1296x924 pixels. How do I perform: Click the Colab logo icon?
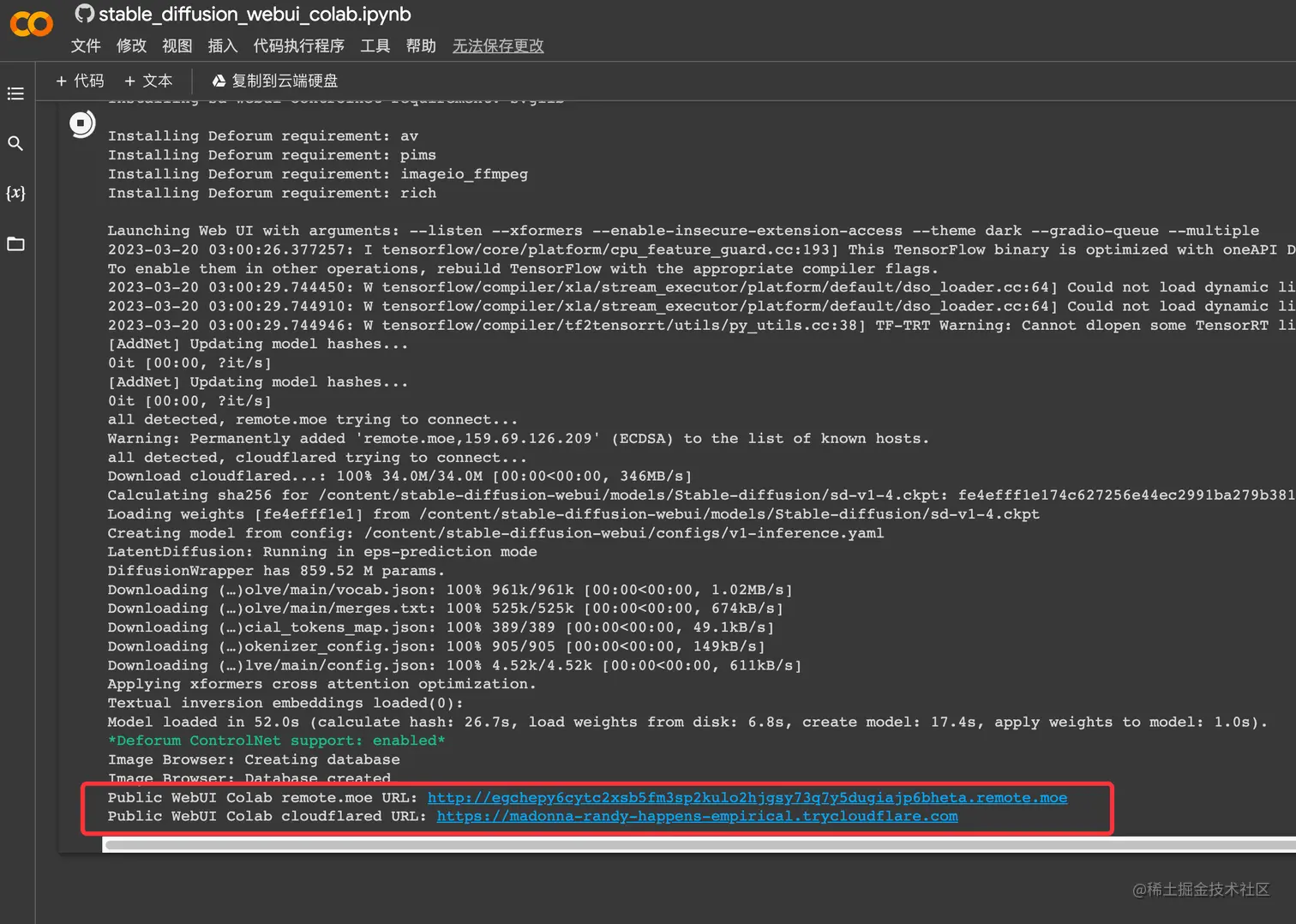32,24
